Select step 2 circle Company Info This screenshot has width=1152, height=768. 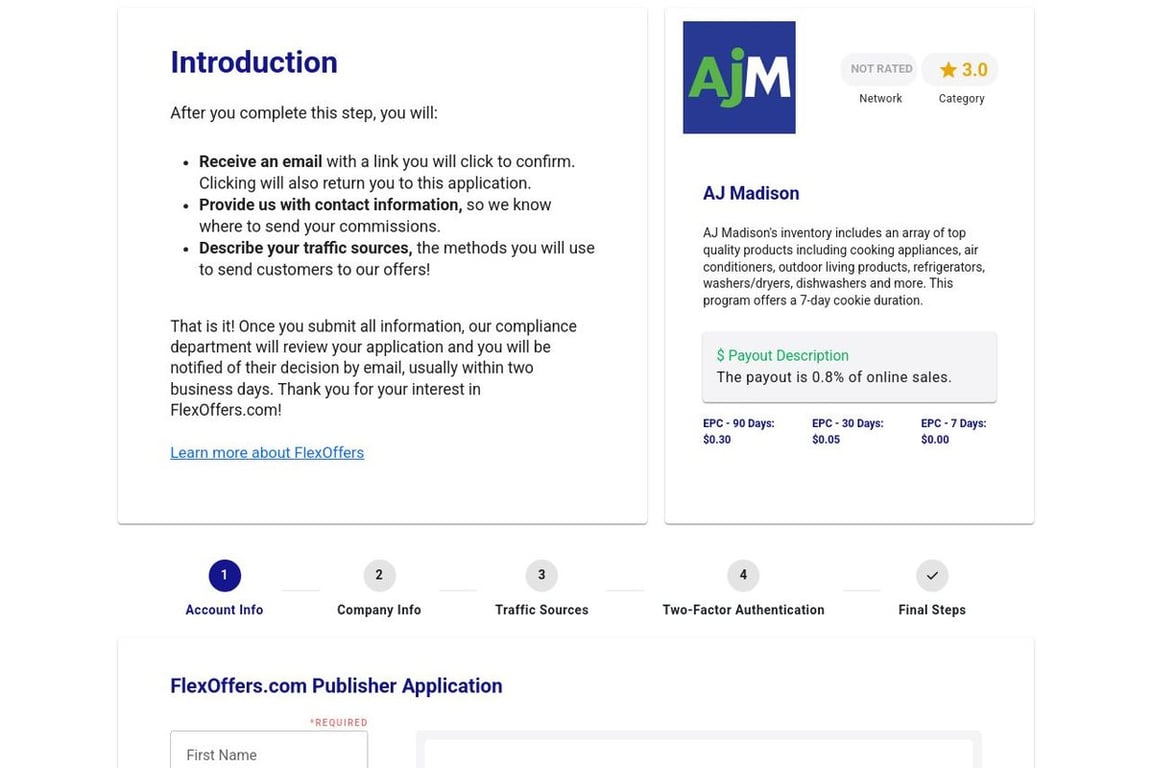point(379,575)
